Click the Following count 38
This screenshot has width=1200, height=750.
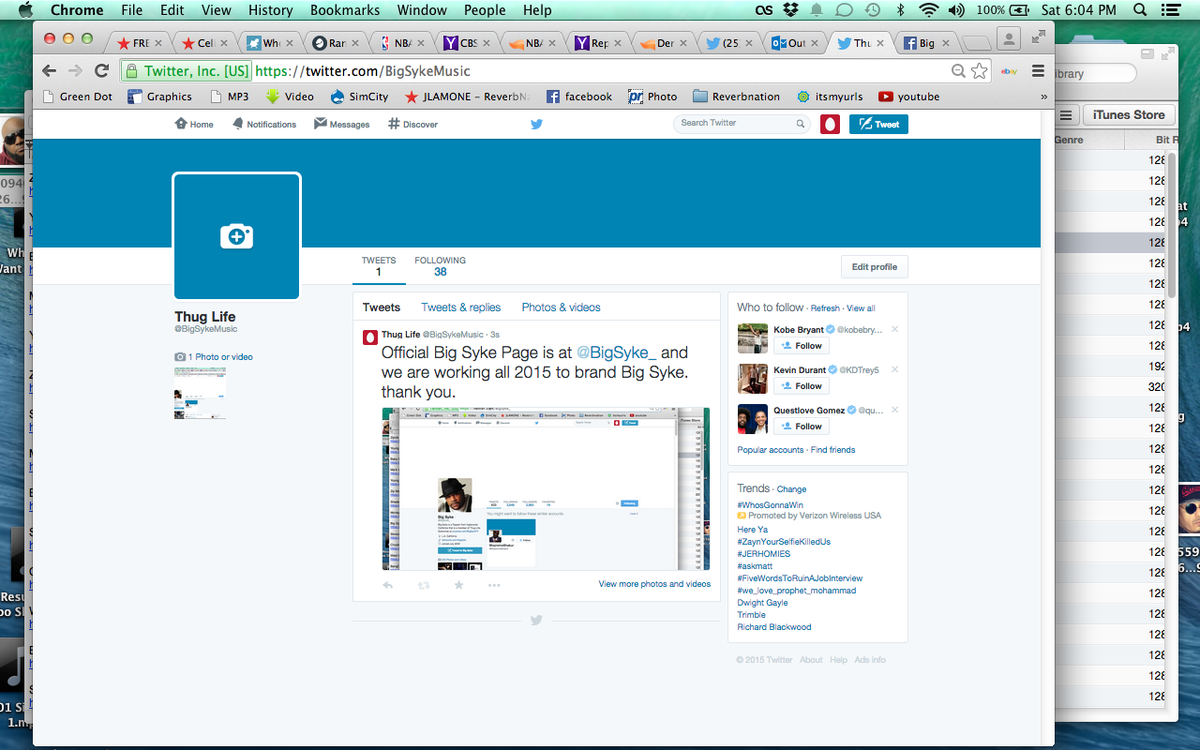pyautogui.click(x=440, y=272)
